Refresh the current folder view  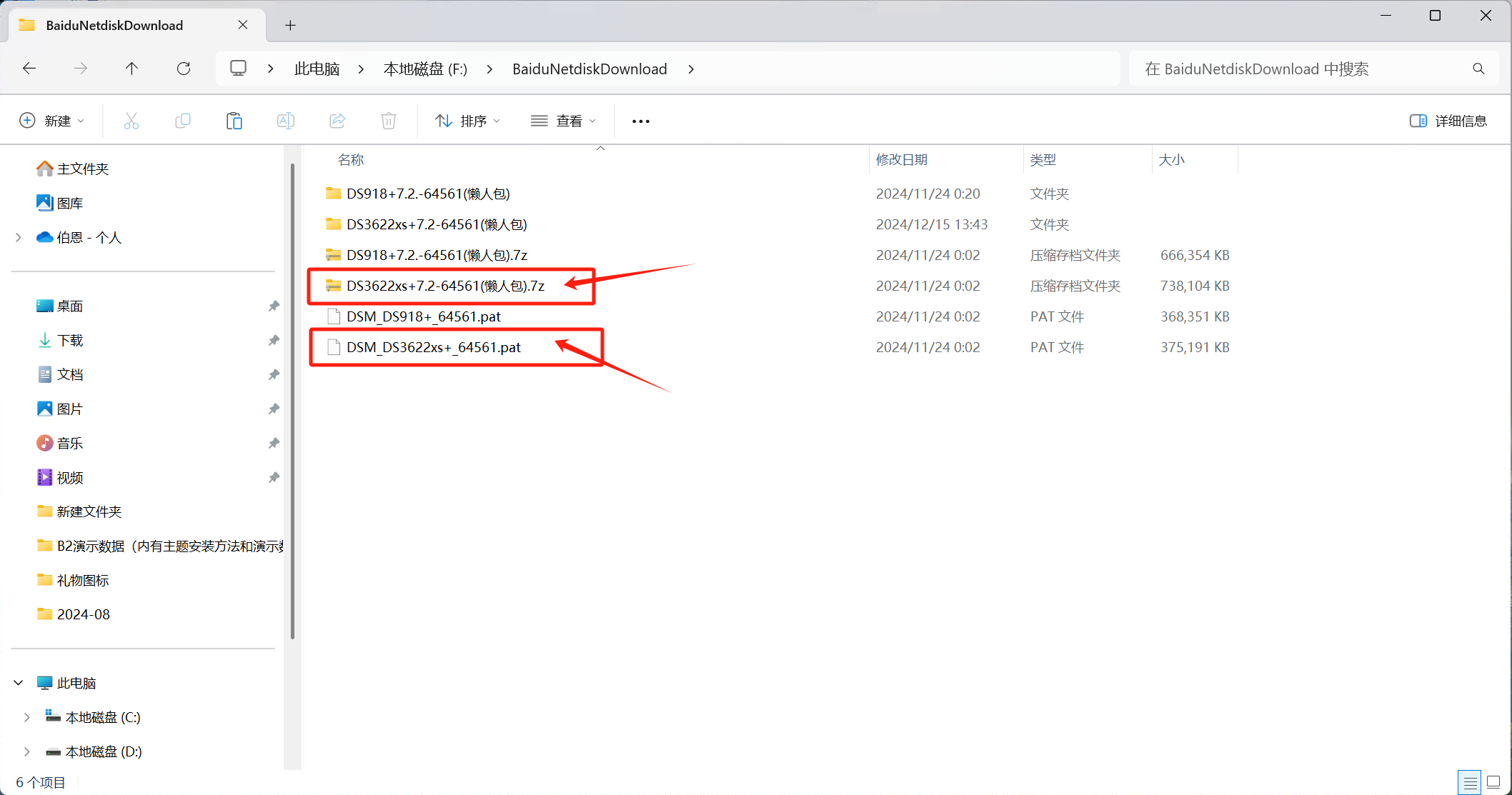coord(184,69)
